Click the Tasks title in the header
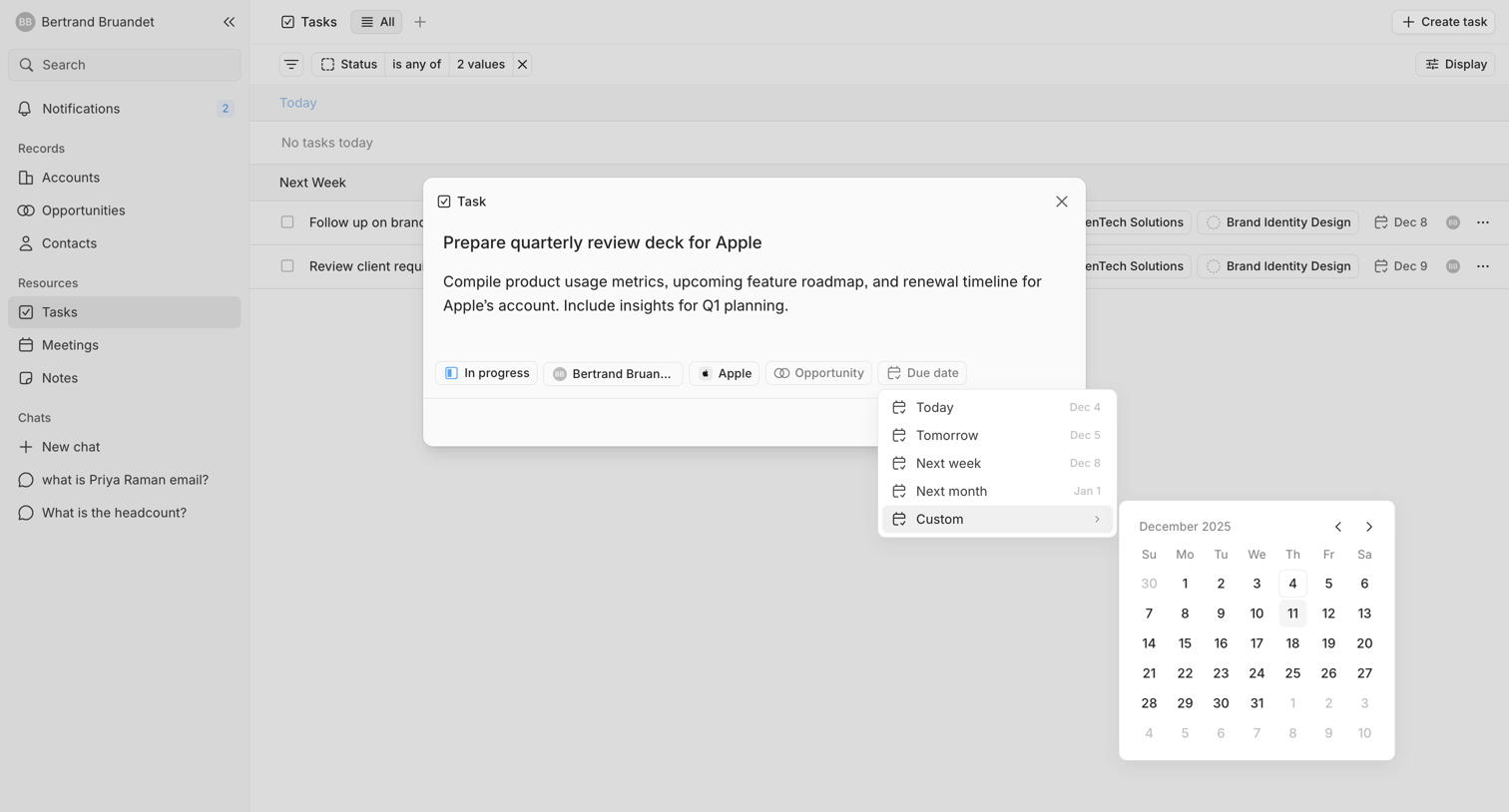The height and width of the screenshot is (812, 1509). pos(309,22)
